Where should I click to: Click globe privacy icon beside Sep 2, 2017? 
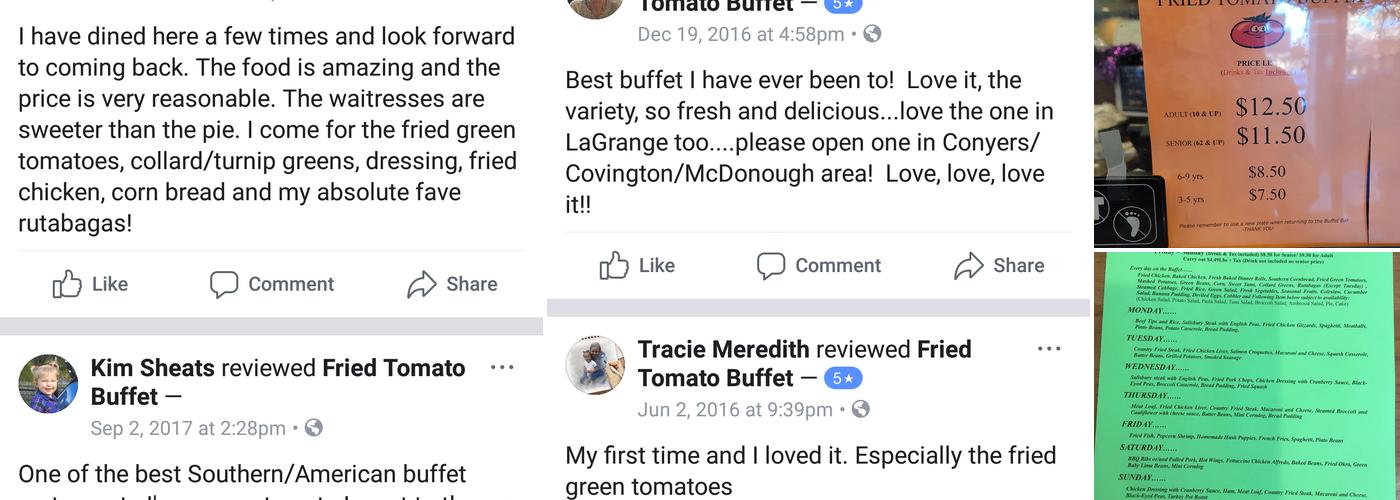coord(314,428)
